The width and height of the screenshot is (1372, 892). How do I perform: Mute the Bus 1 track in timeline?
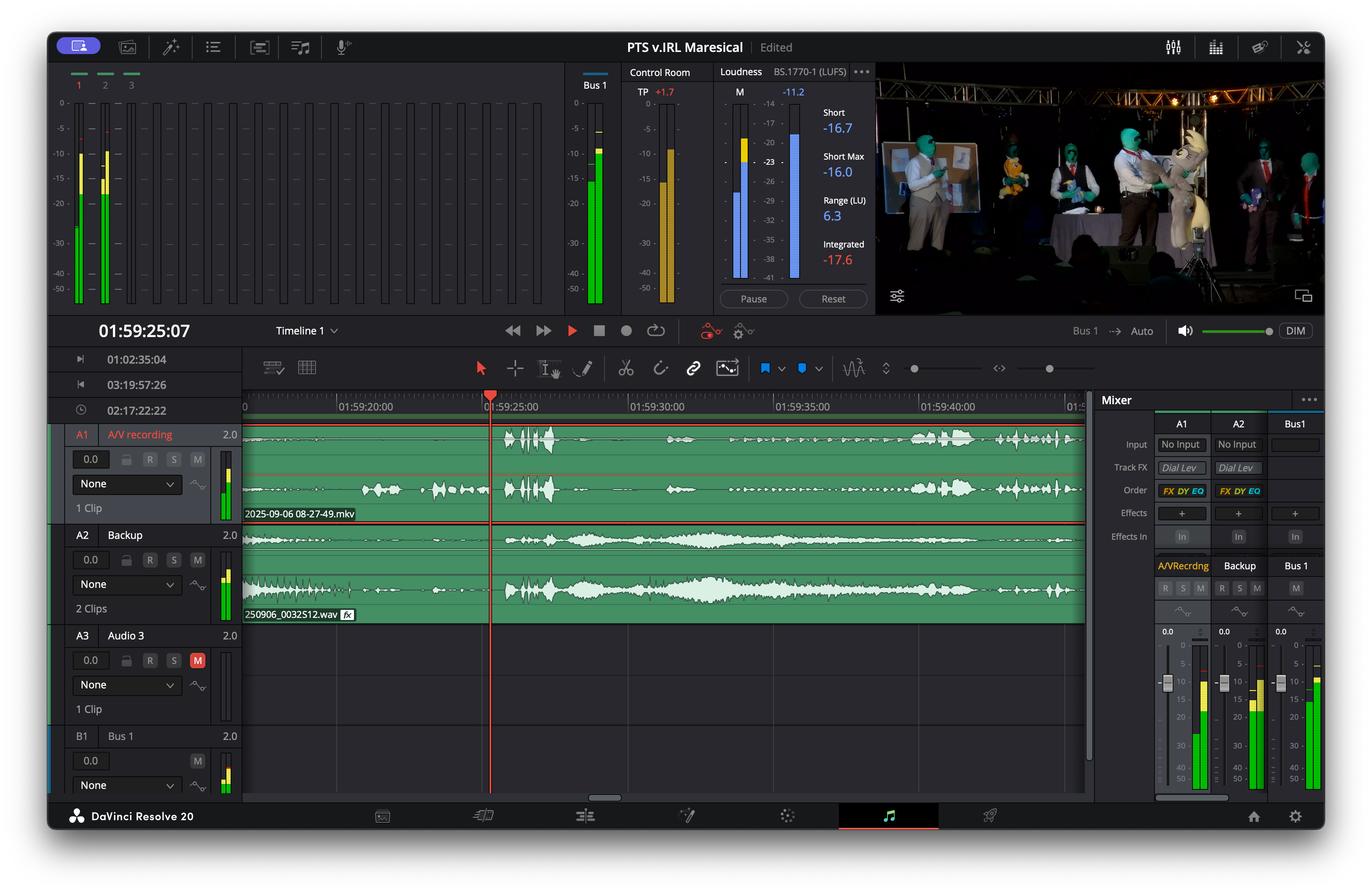click(198, 761)
